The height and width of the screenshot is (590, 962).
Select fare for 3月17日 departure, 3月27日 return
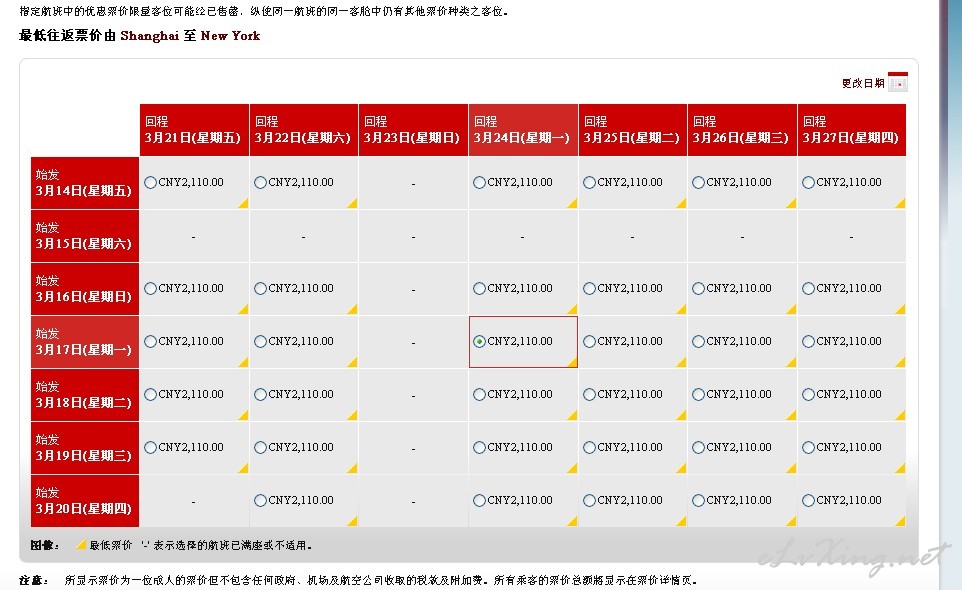coord(808,342)
